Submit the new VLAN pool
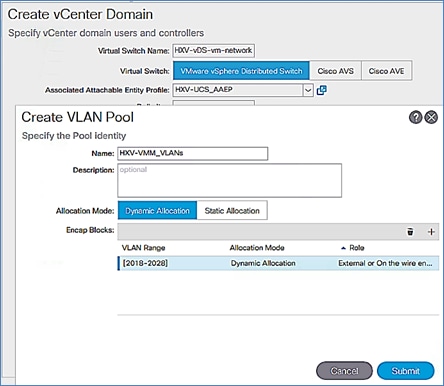The height and width of the screenshot is (386, 444). coord(405,371)
